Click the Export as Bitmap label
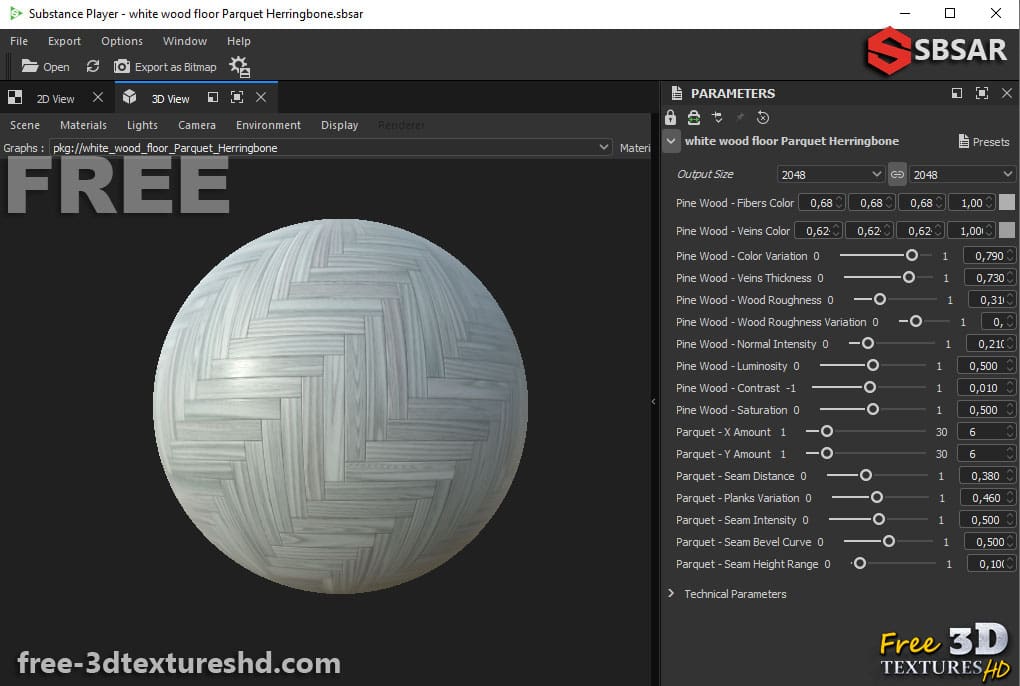Viewport: 1020px width, 686px height. 176,67
